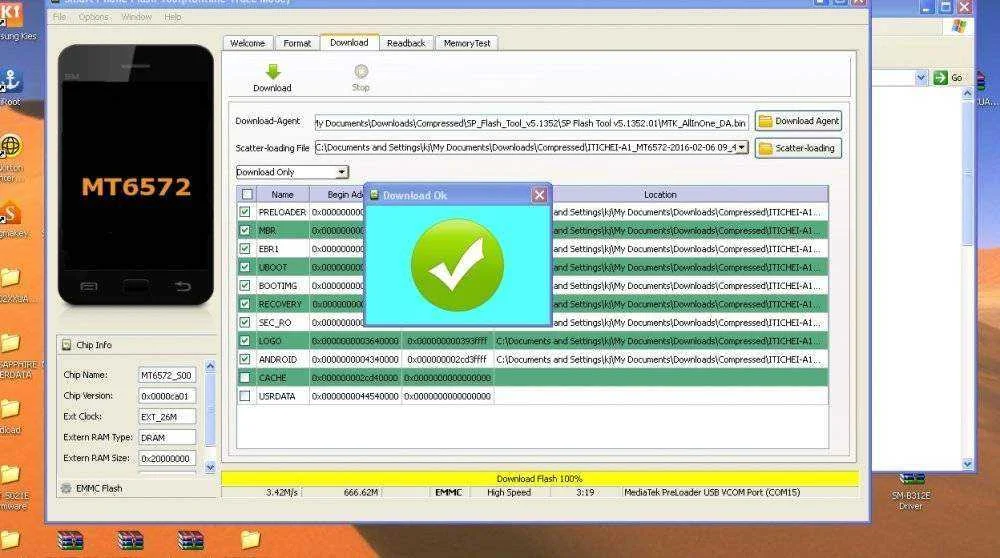Click the Extern RAM Type DRAM field
The image size is (1000, 558).
[x=166, y=437]
